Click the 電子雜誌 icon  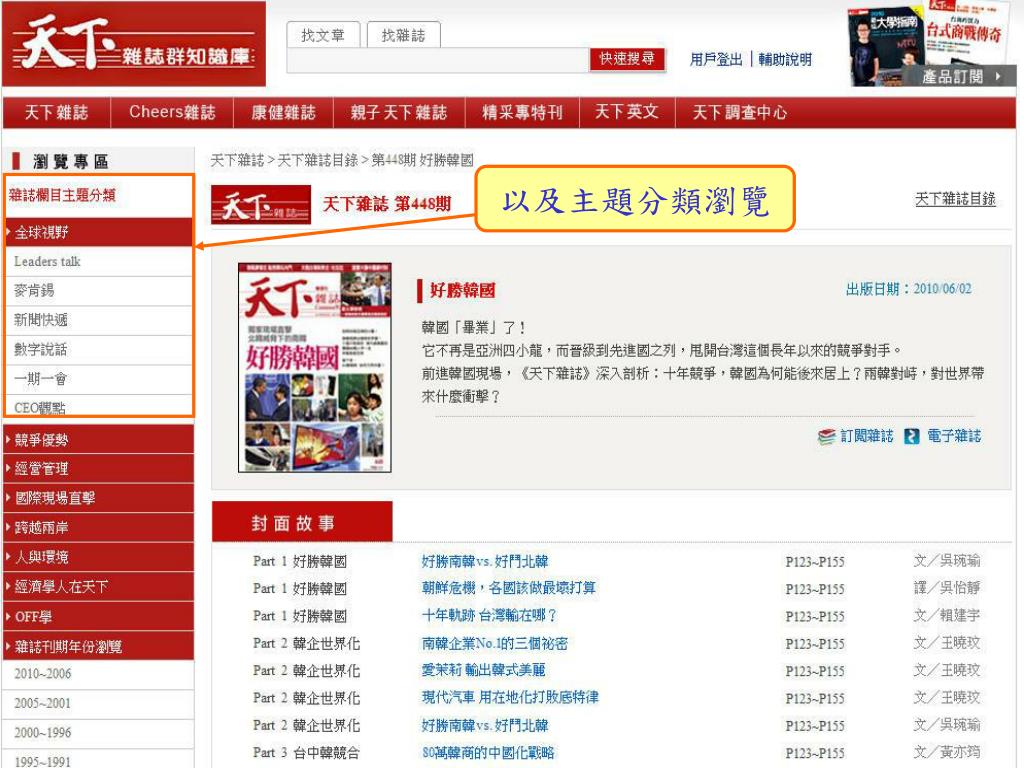[x=911, y=436]
